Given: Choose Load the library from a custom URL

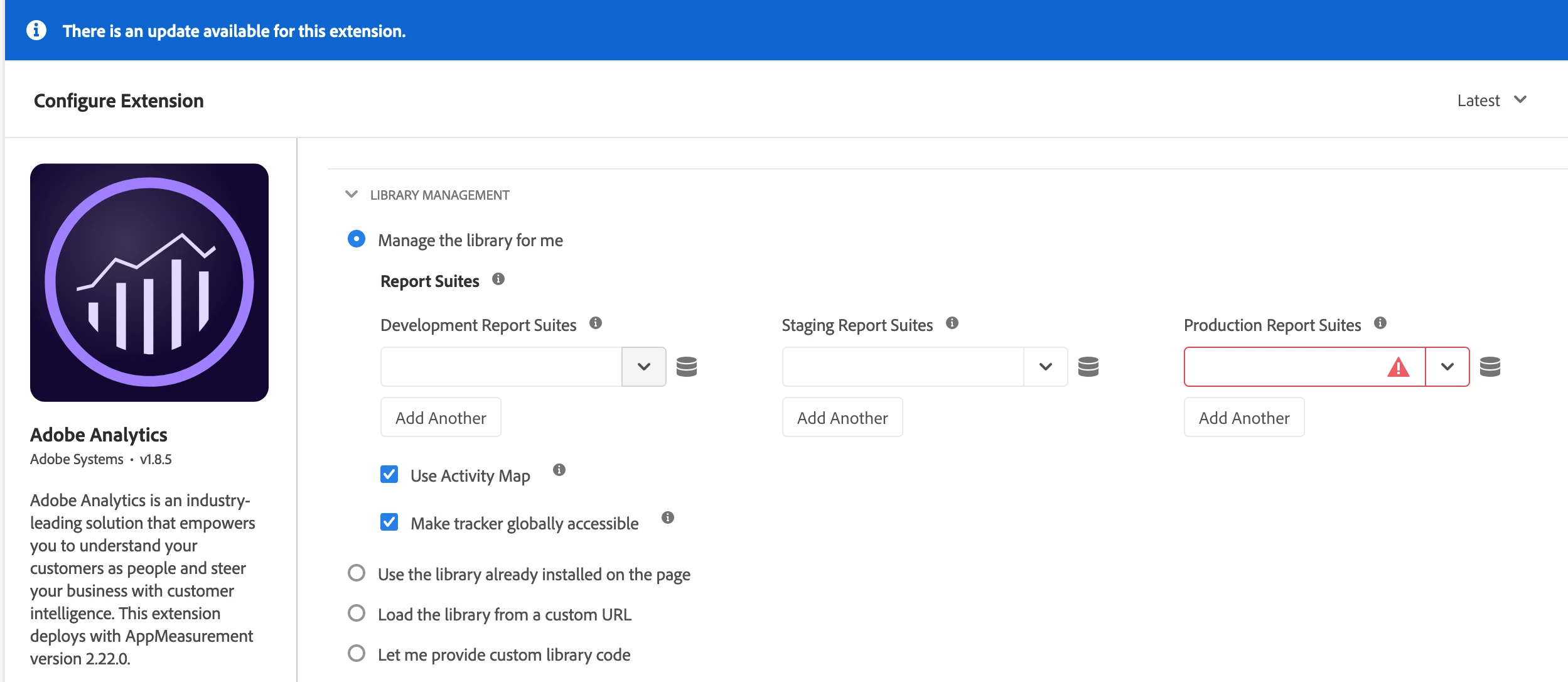Looking at the screenshot, I should pyautogui.click(x=357, y=613).
